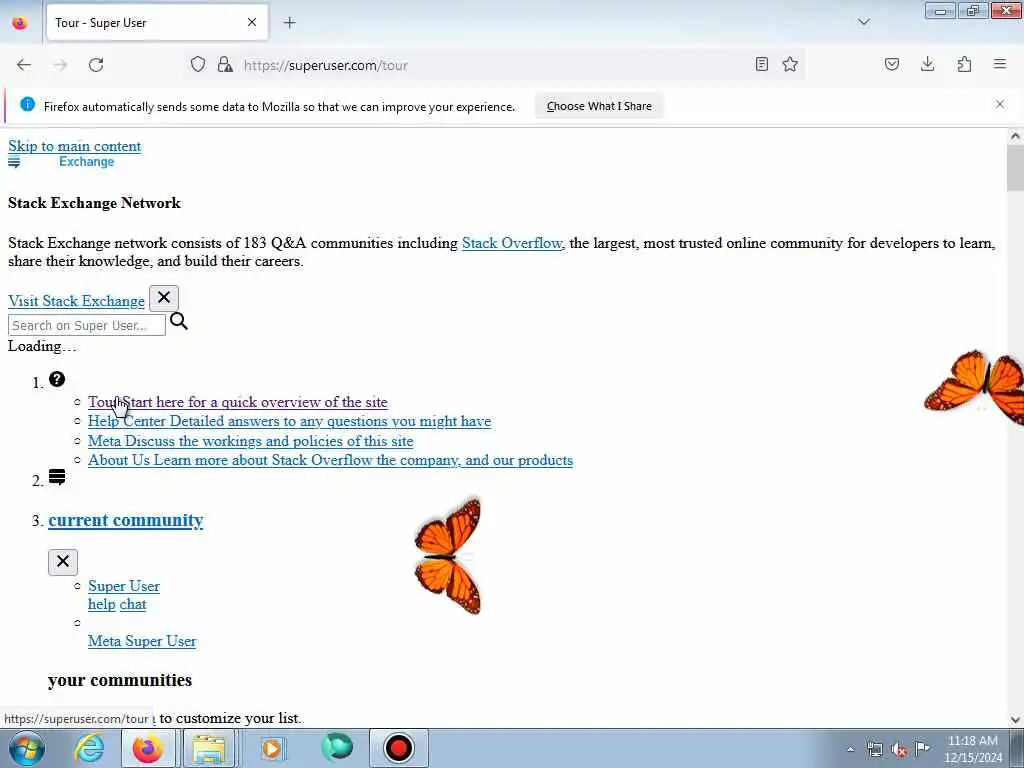Image resolution: width=1024 pixels, height=768 pixels.
Task: Click the padlock site information icon
Action: pos(225,64)
